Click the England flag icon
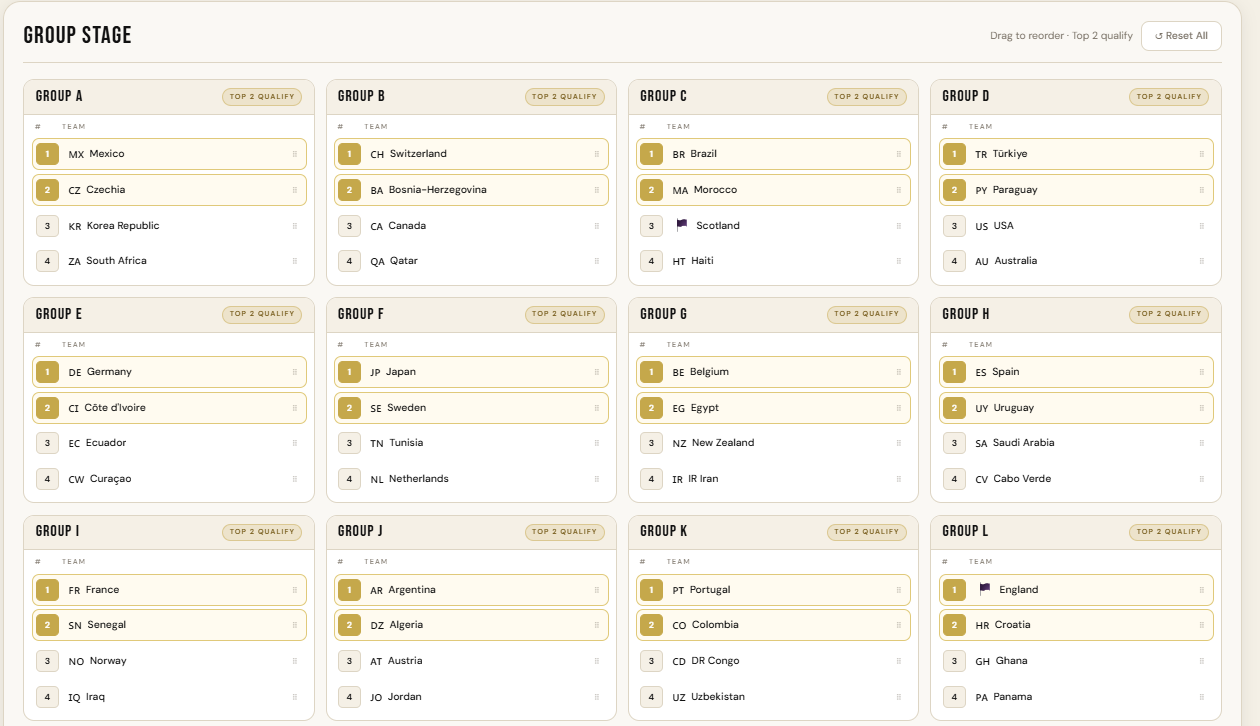 [985, 589]
